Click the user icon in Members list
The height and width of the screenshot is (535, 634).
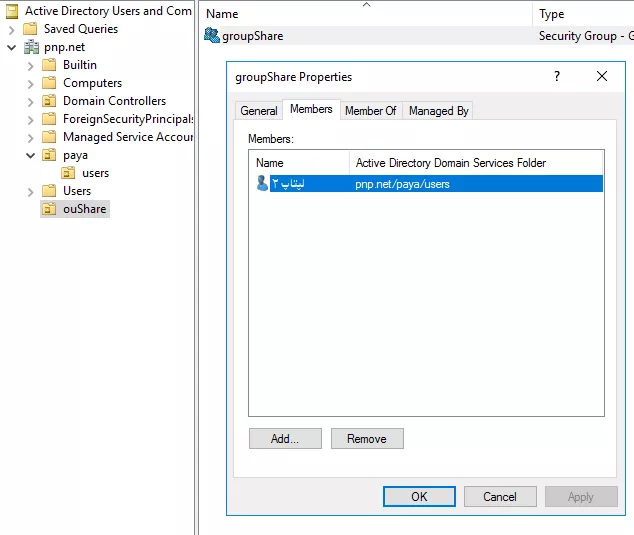tap(262, 184)
